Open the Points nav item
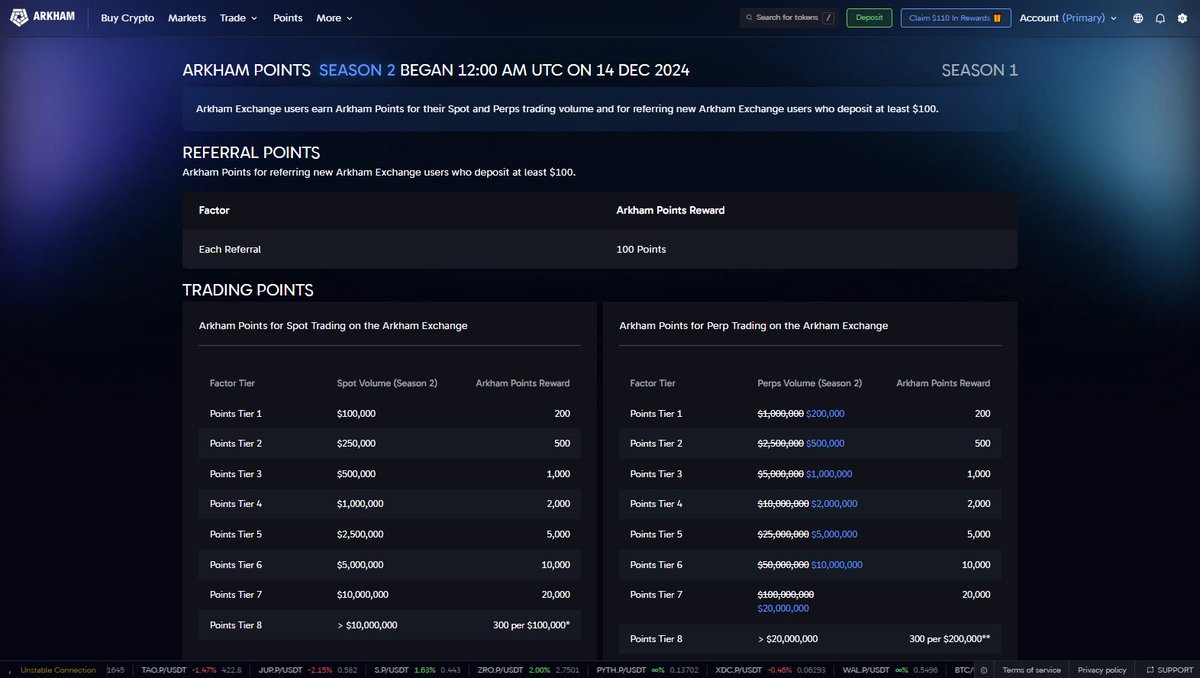Viewport: 1200px width, 678px height. tap(287, 18)
